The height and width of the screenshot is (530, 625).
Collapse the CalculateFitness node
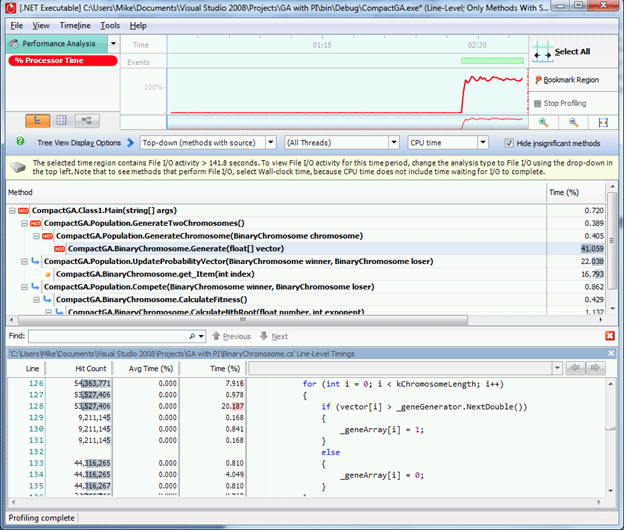click(x=36, y=300)
